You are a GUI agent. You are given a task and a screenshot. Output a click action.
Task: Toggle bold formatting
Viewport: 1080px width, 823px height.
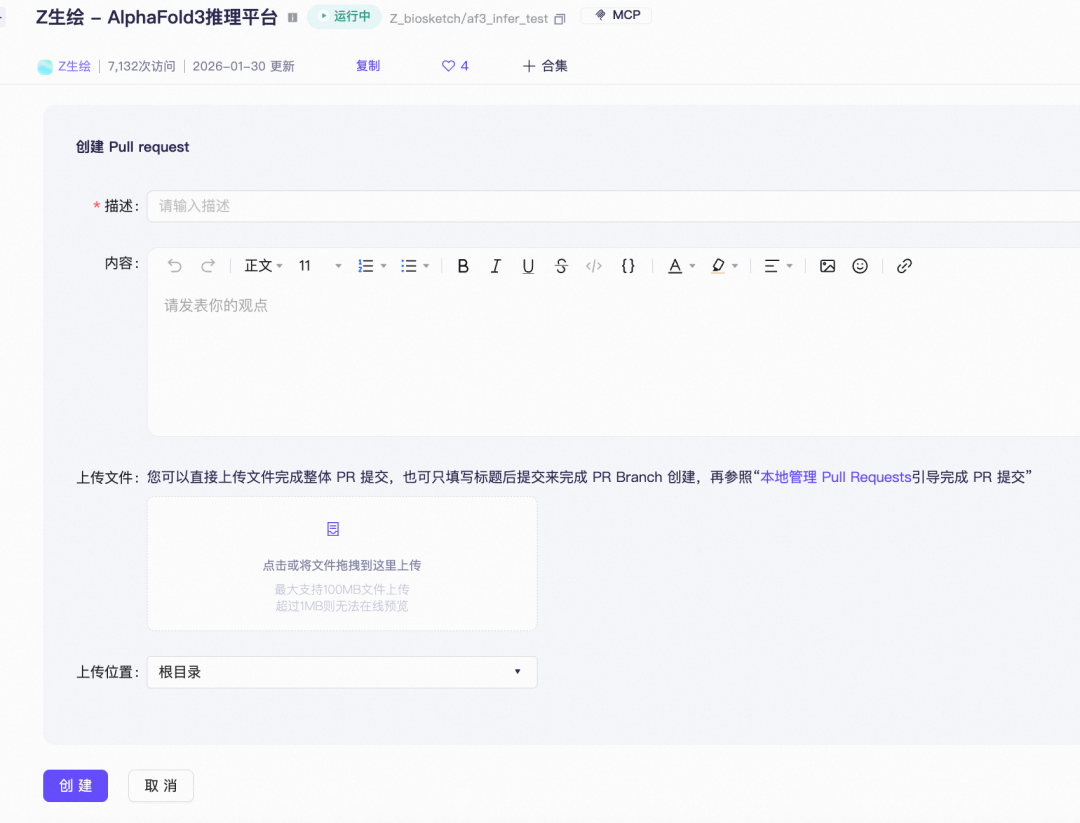463,266
